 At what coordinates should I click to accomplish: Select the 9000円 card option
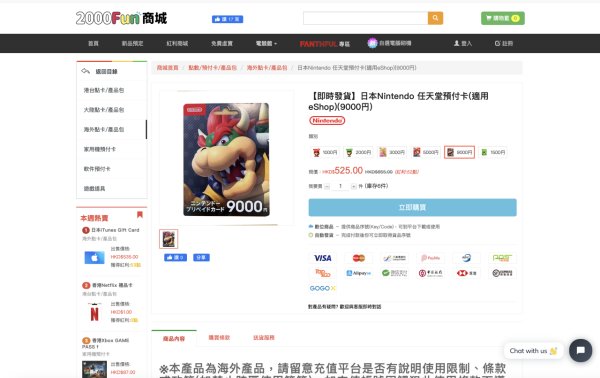[459, 152]
